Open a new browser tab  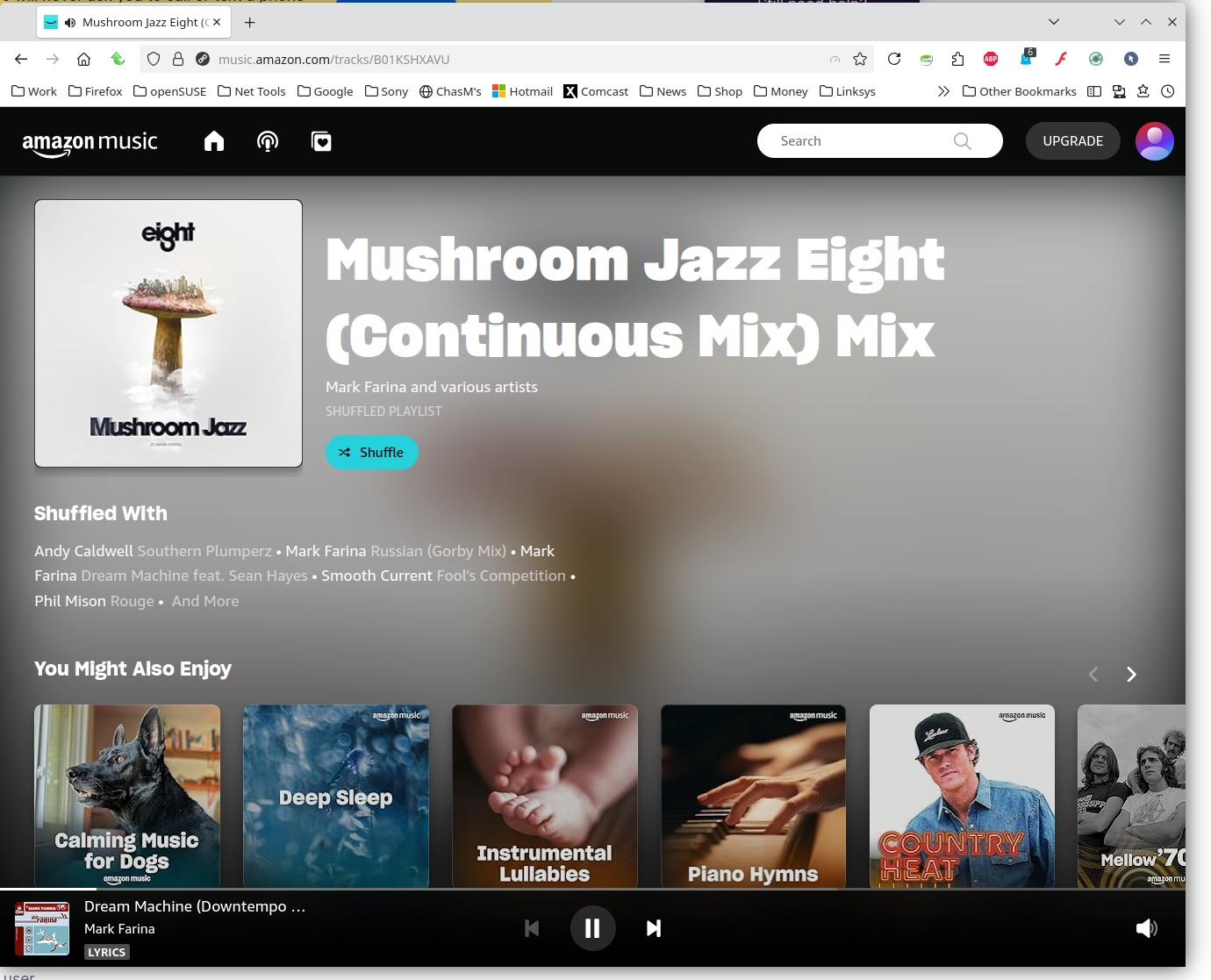(250, 22)
